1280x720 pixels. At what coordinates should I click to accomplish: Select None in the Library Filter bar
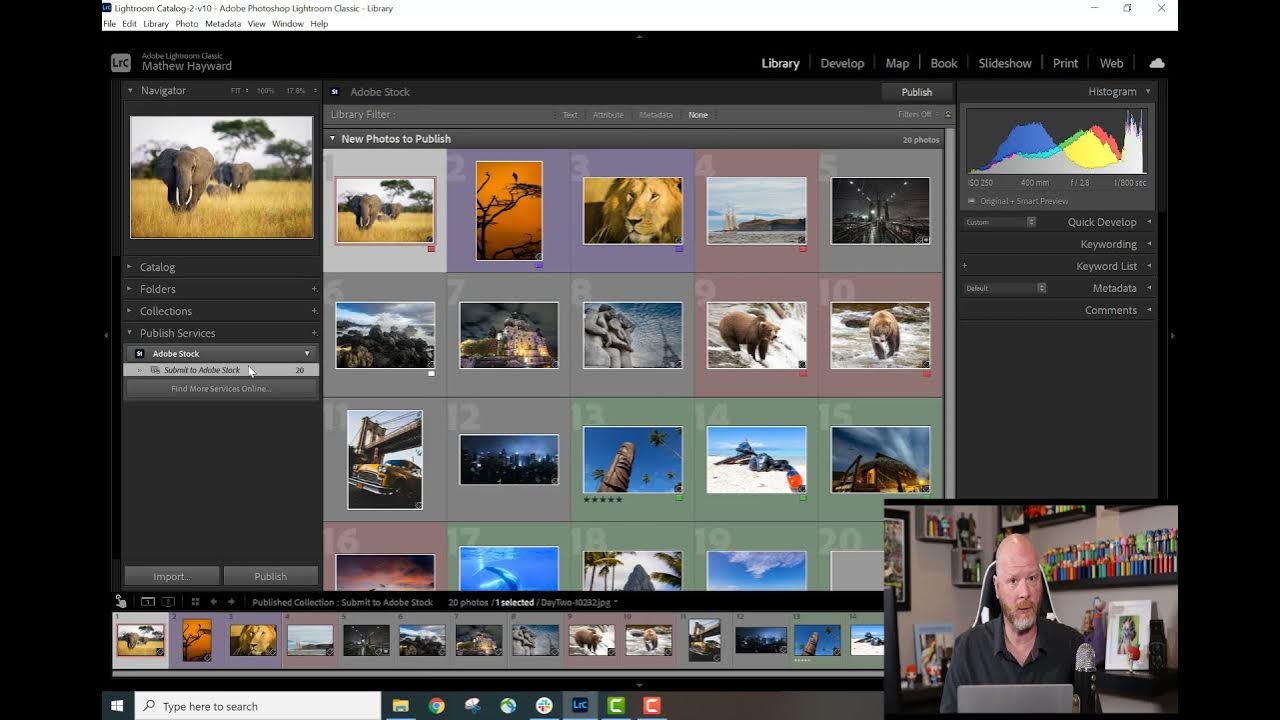point(698,115)
